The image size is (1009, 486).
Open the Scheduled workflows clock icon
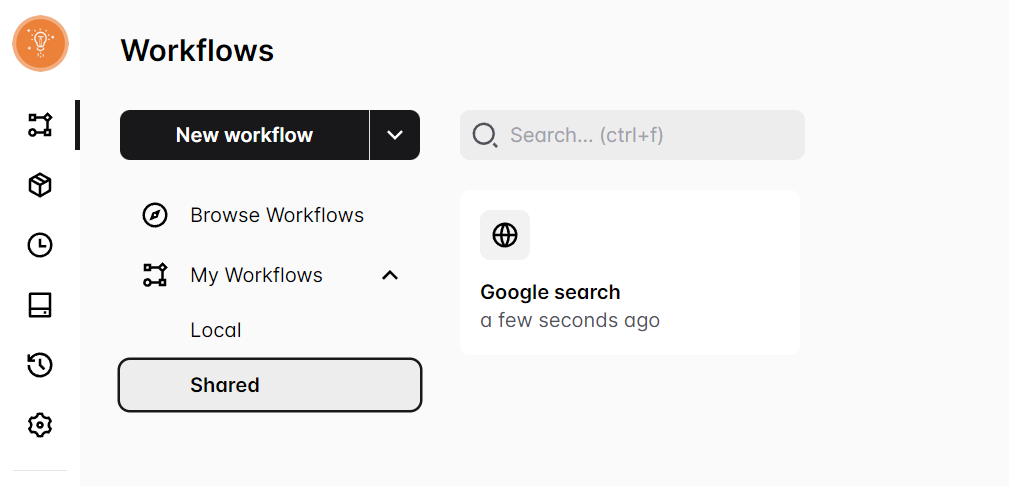[x=40, y=245]
